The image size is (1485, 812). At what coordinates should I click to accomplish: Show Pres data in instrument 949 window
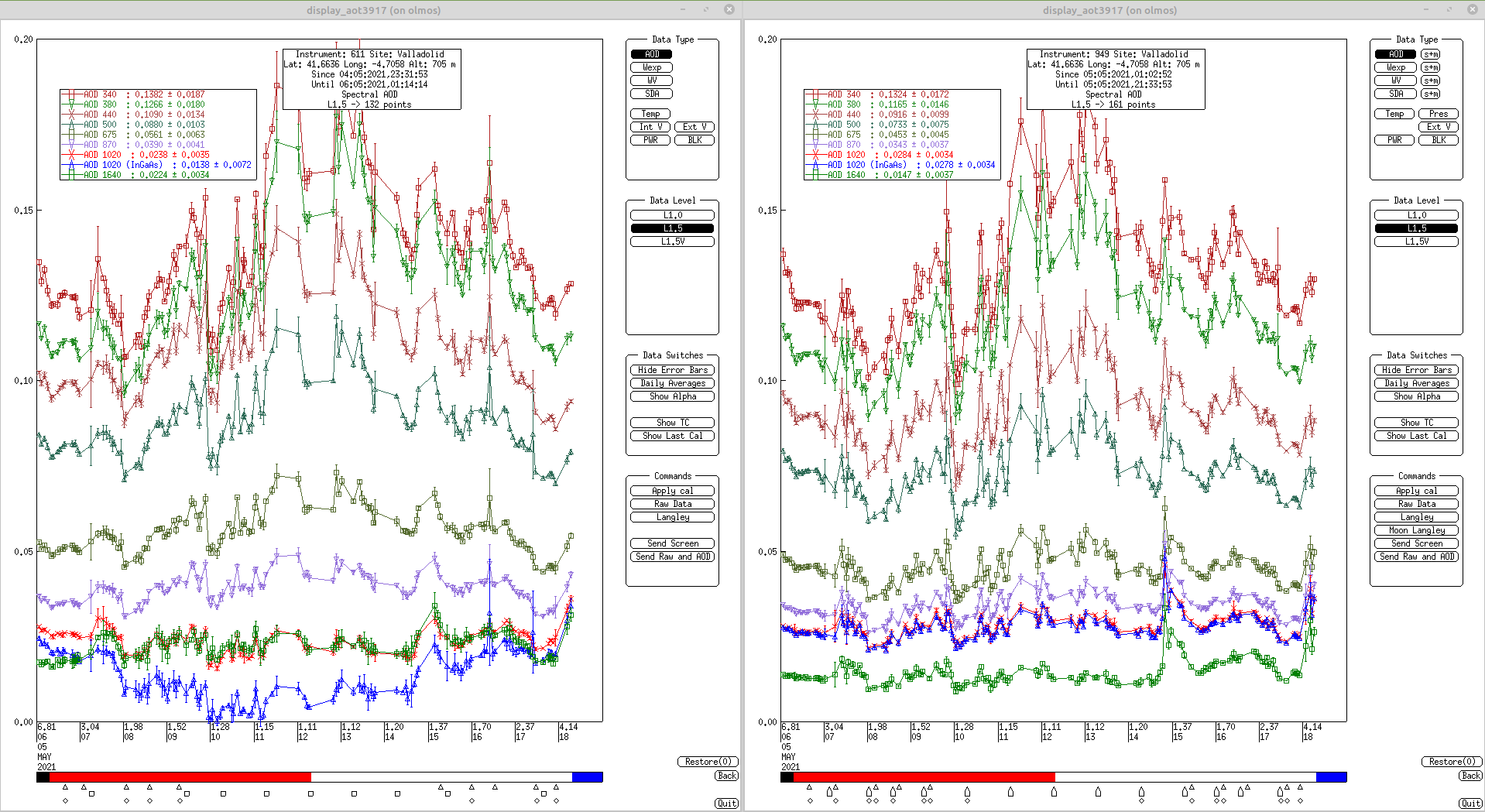(1439, 114)
